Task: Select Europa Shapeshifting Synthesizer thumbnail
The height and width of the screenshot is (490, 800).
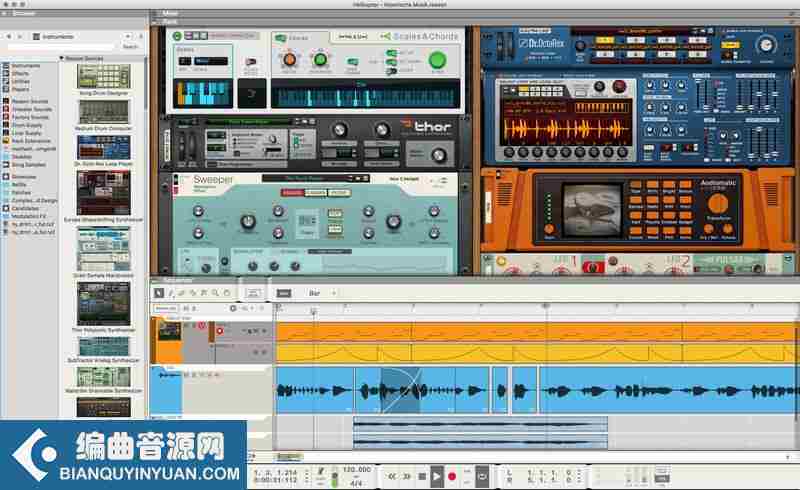Action: tap(104, 193)
